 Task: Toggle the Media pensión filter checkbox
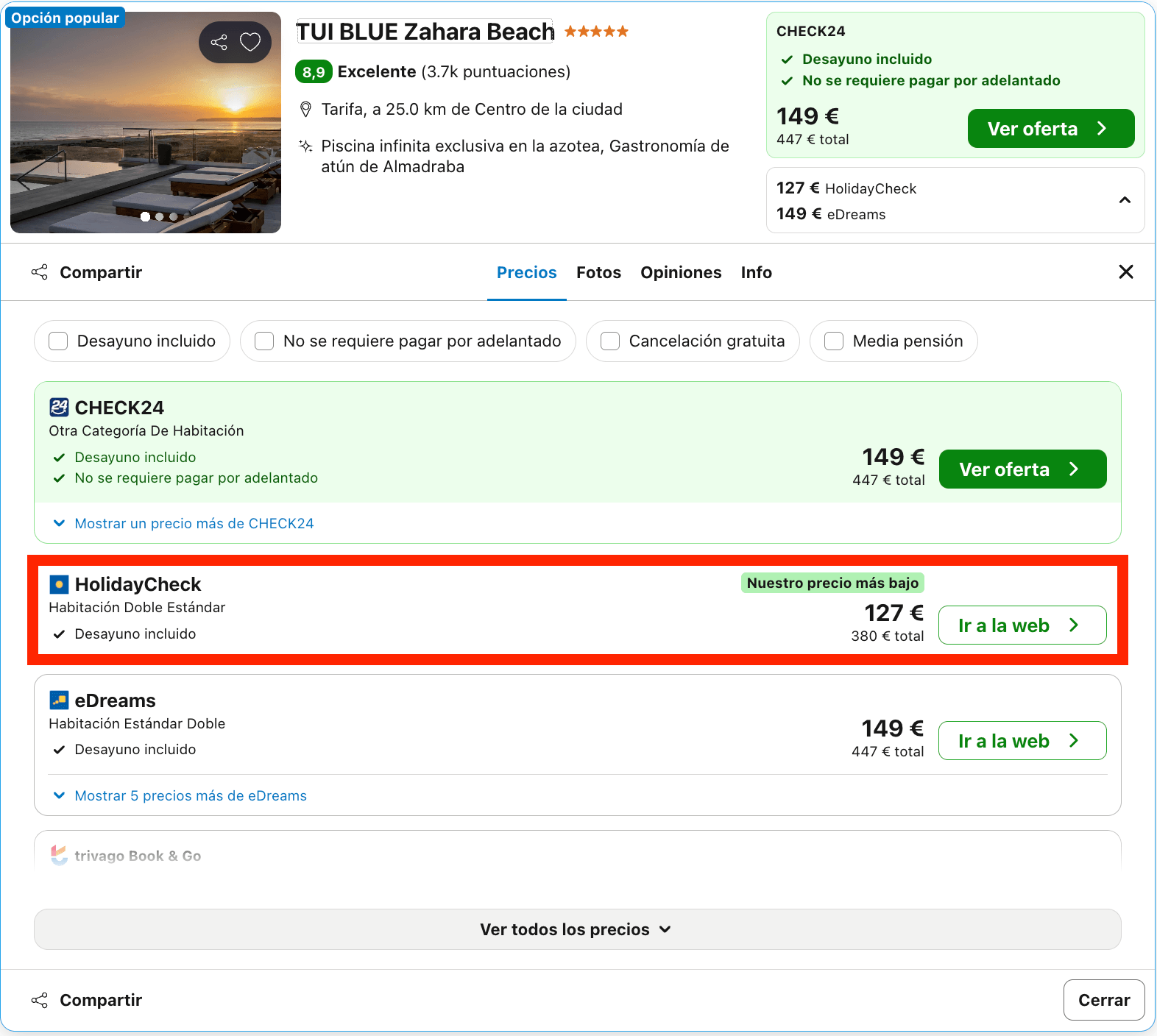(834, 341)
